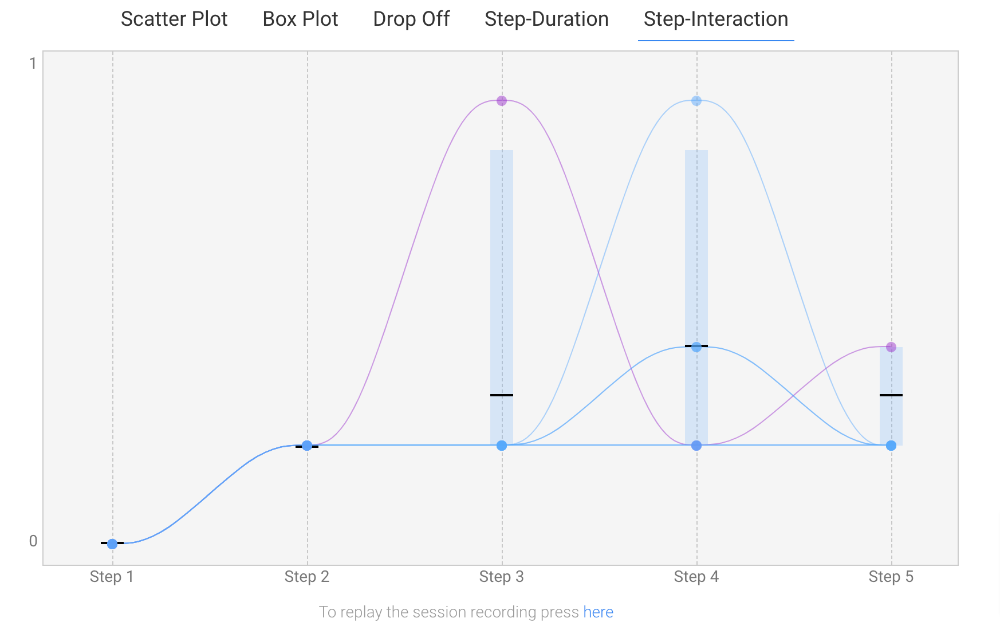Click the bottom blue point at Step 4
The width and height of the screenshot is (1000, 635).
tap(696, 445)
